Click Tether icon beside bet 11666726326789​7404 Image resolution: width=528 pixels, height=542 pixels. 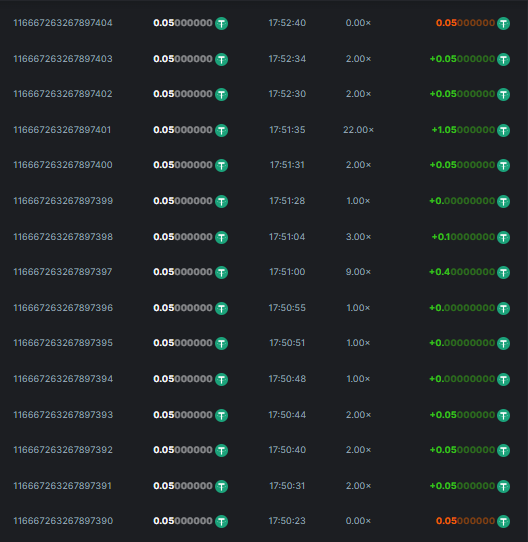[x=221, y=24]
